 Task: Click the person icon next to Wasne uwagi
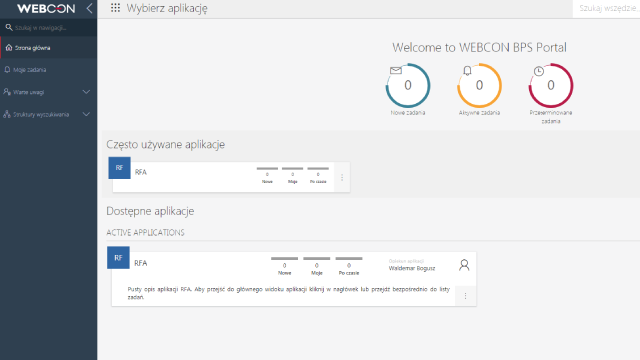[7, 92]
